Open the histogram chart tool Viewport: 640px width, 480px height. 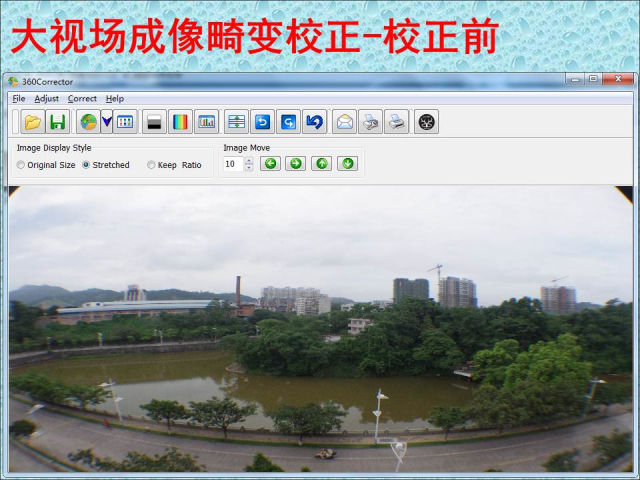(x=206, y=122)
